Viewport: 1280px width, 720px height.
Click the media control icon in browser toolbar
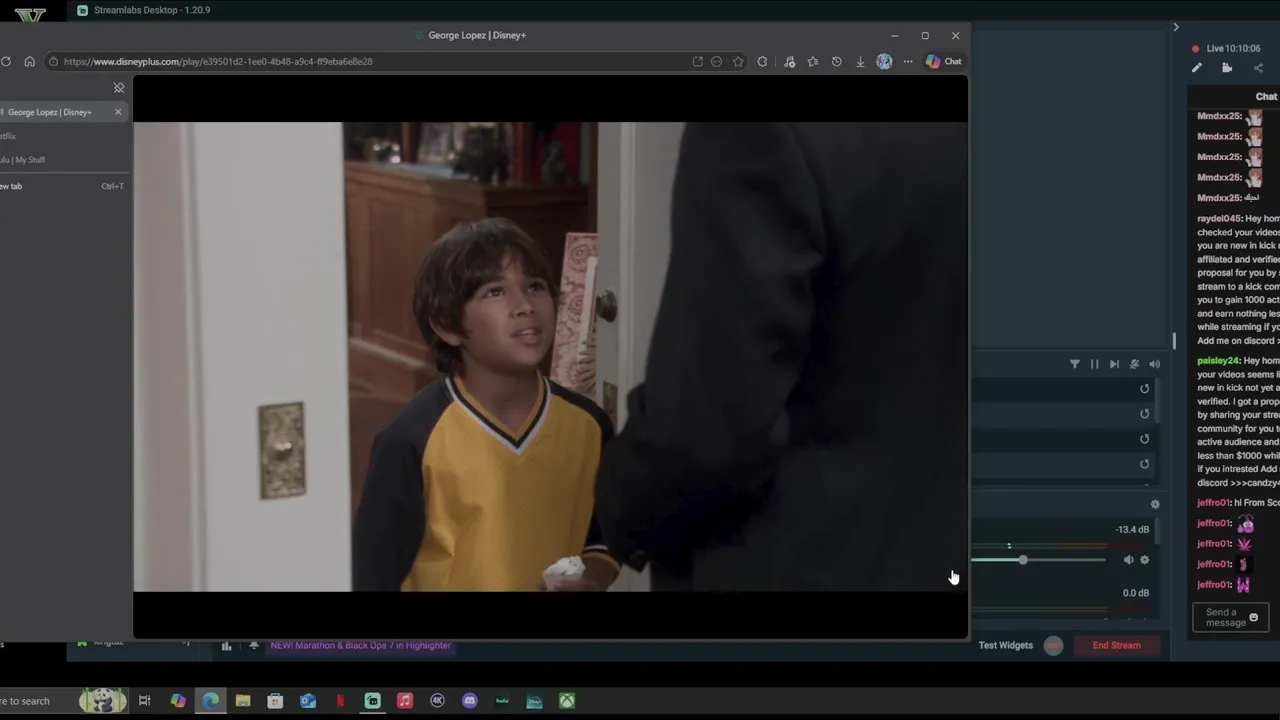[789, 61]
